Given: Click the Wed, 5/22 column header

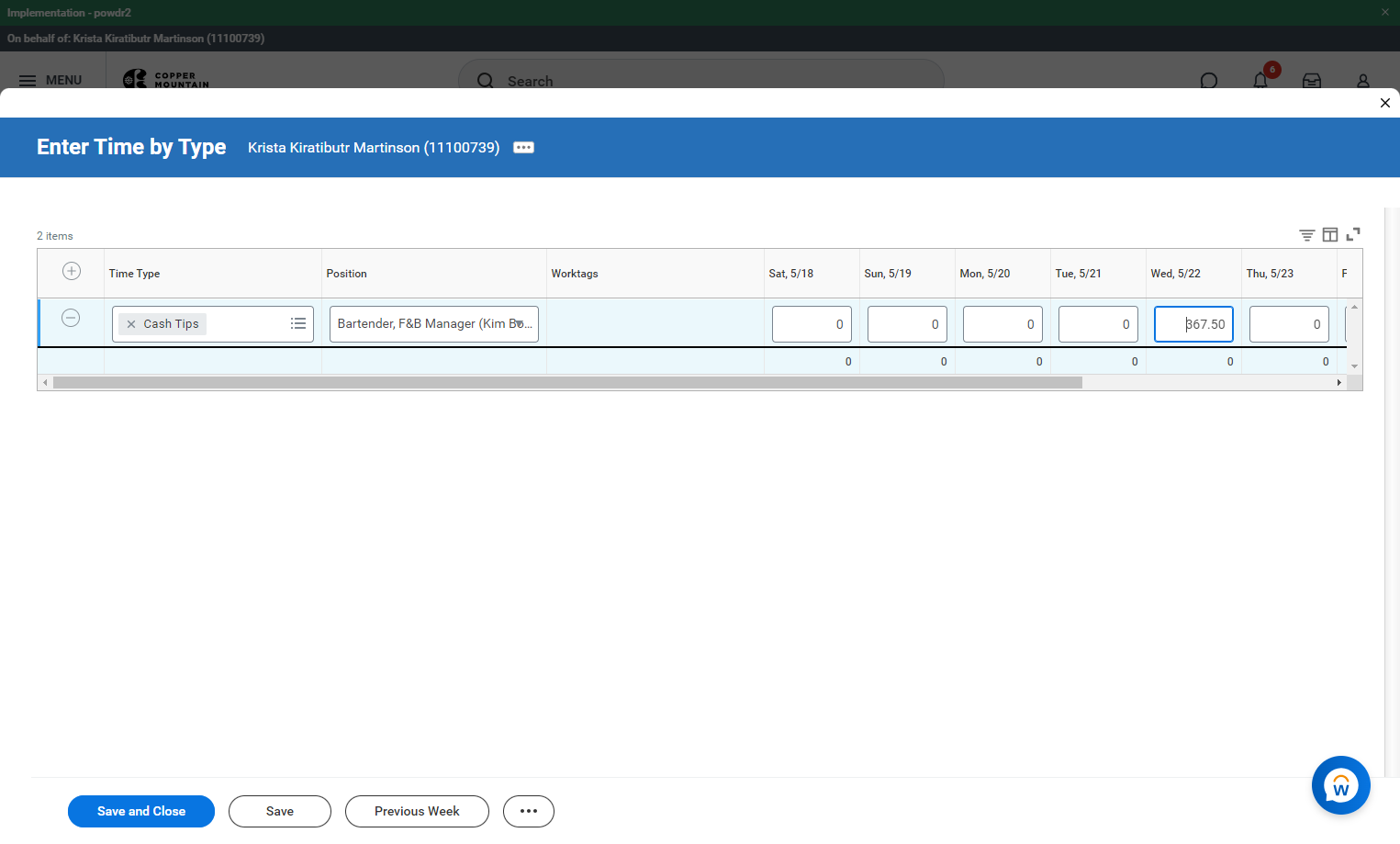Looking at the screenshot, I should (1194, 274).
